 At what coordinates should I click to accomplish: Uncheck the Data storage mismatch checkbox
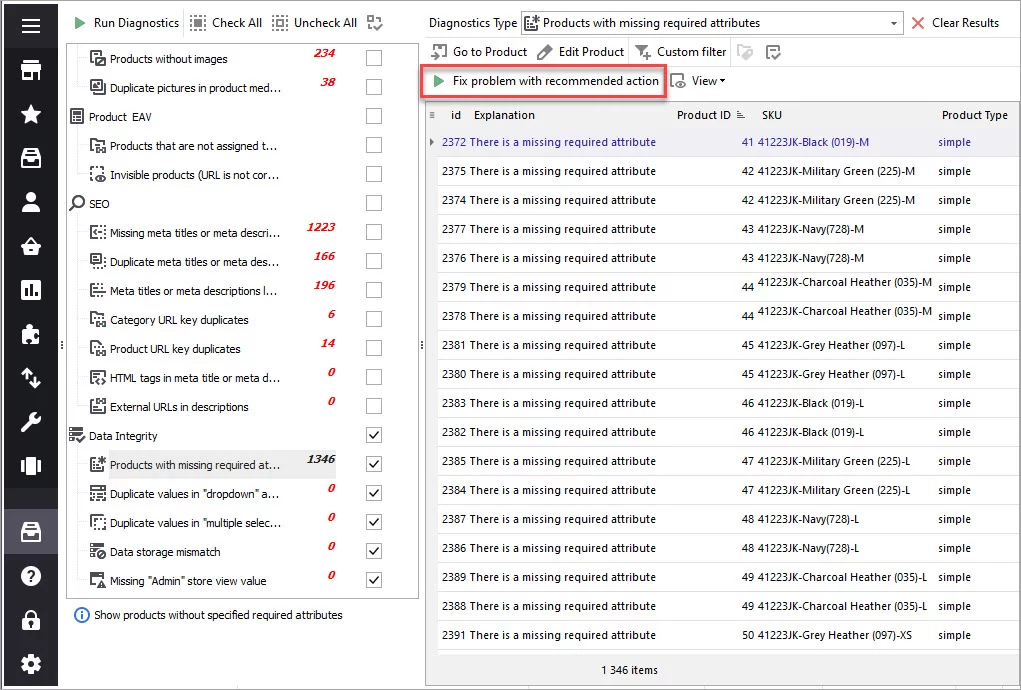[x=374, y=551]
